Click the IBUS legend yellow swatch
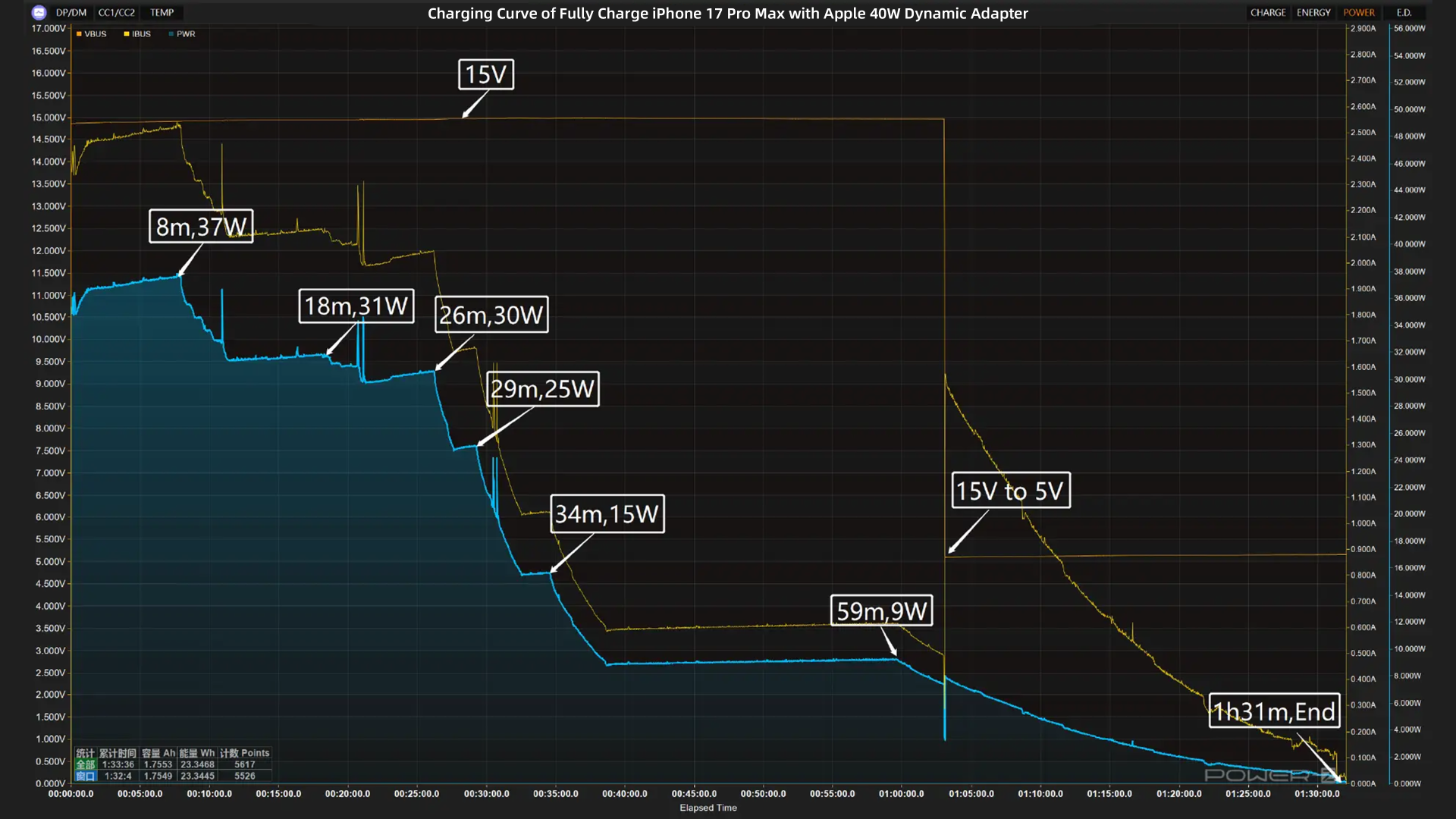Screen dimensions: 1456x819 pyautogui.click(x=127, y=34)
